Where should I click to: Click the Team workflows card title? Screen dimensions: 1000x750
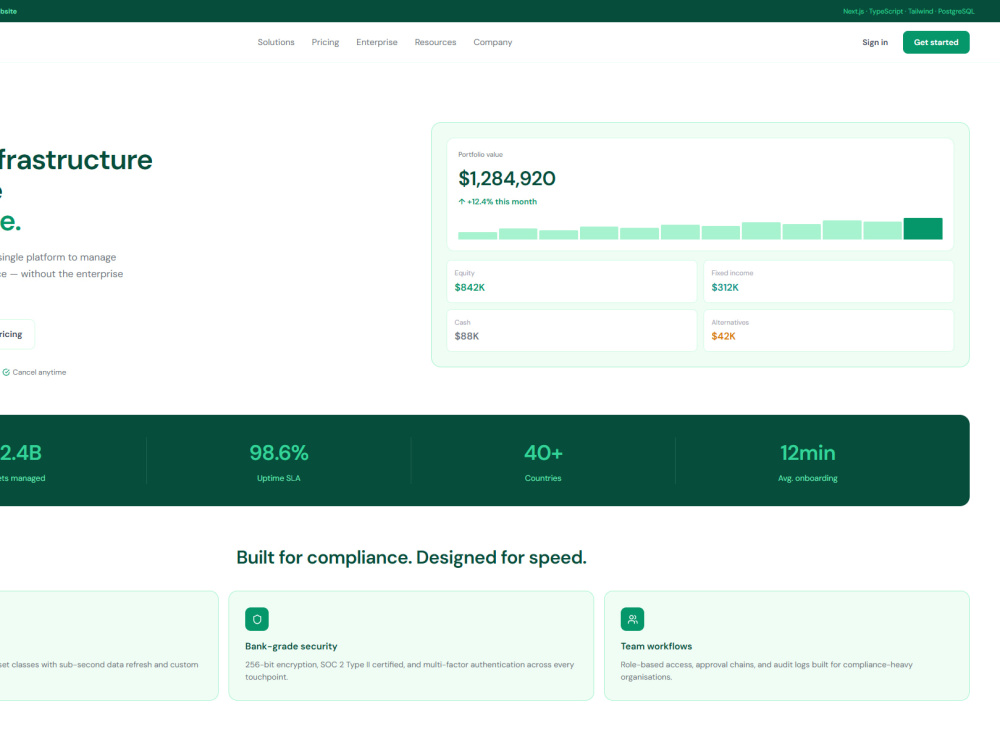(656, 646)
